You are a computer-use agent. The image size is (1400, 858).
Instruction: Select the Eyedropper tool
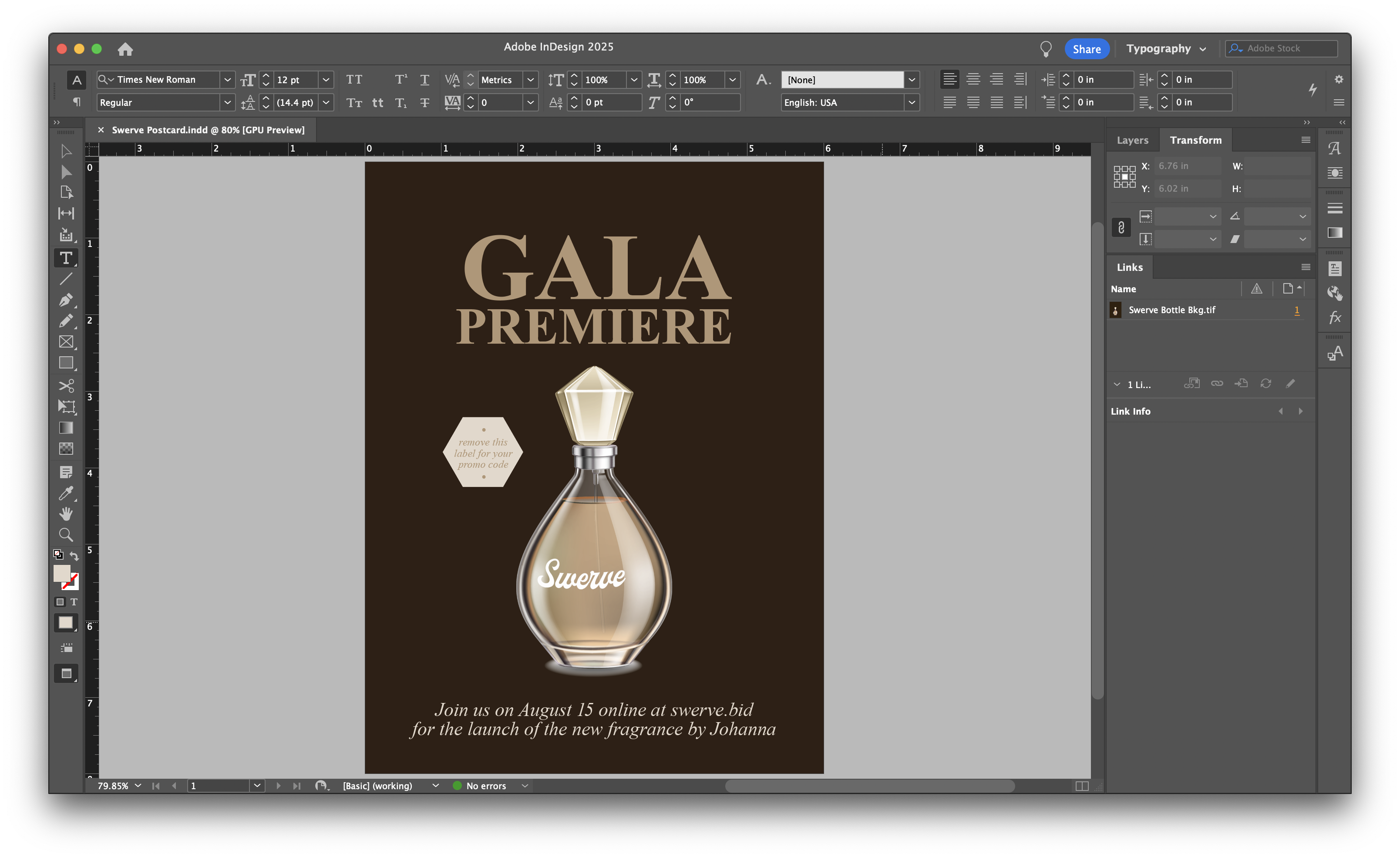click(67, 493)
